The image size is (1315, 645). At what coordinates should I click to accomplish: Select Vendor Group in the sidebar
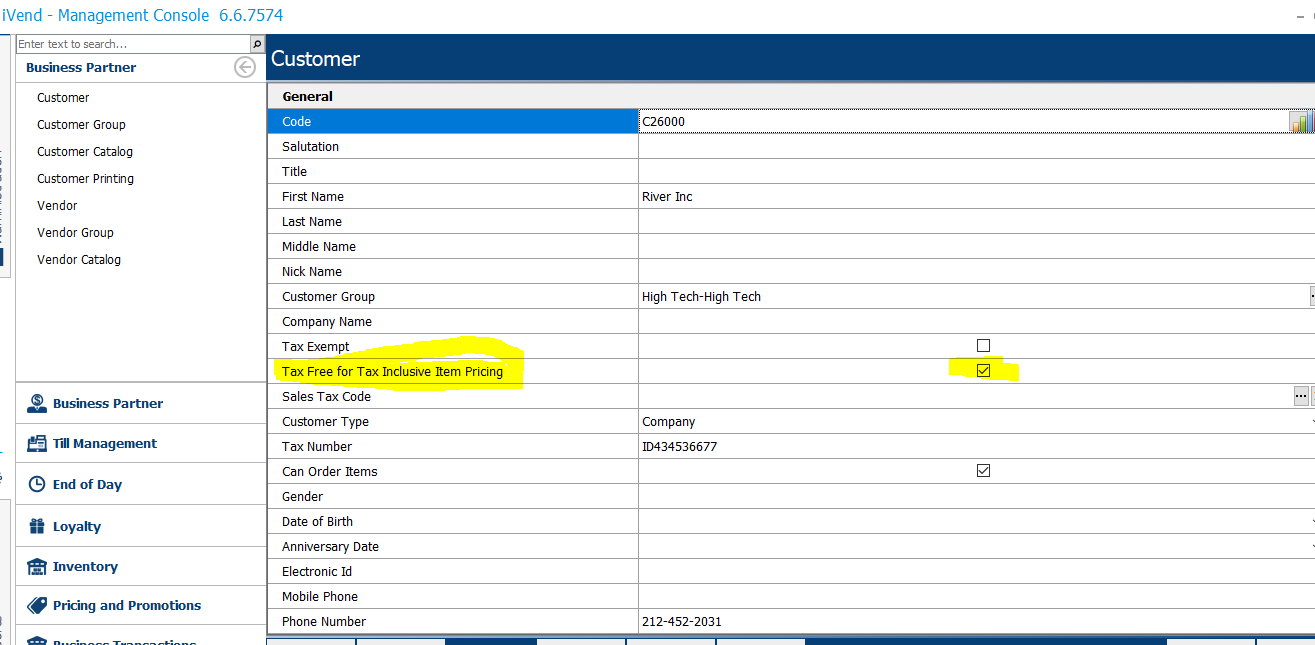(75, 233)
